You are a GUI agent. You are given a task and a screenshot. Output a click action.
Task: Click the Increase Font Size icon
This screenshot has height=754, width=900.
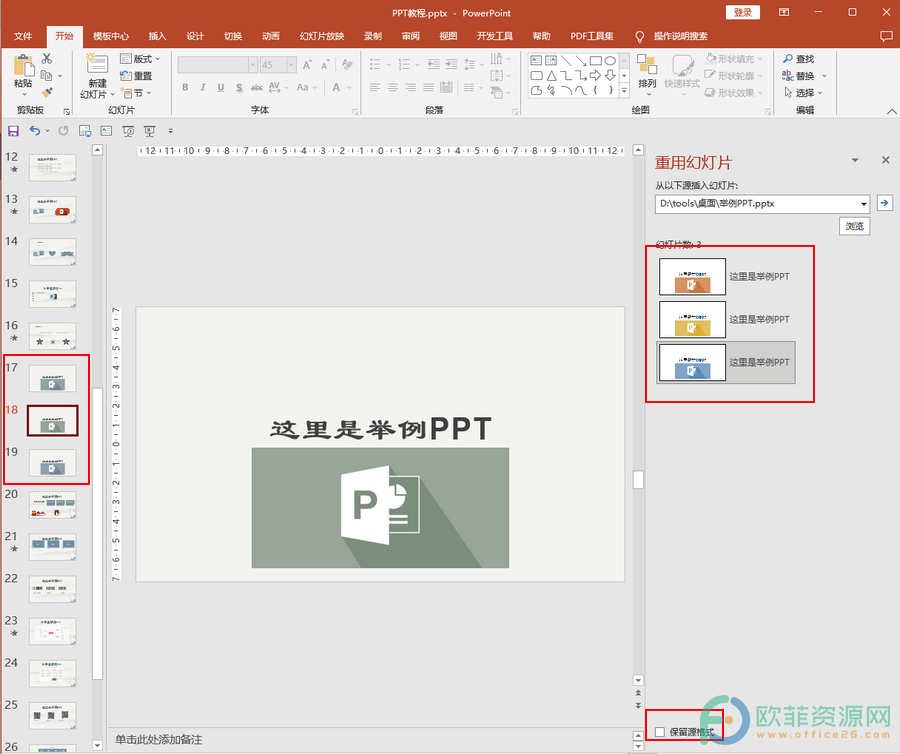click(x=307, y=65)
